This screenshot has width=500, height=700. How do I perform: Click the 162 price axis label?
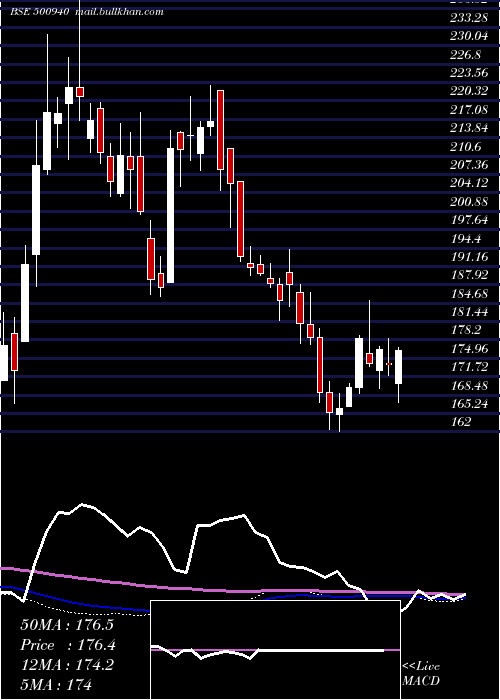461,422
